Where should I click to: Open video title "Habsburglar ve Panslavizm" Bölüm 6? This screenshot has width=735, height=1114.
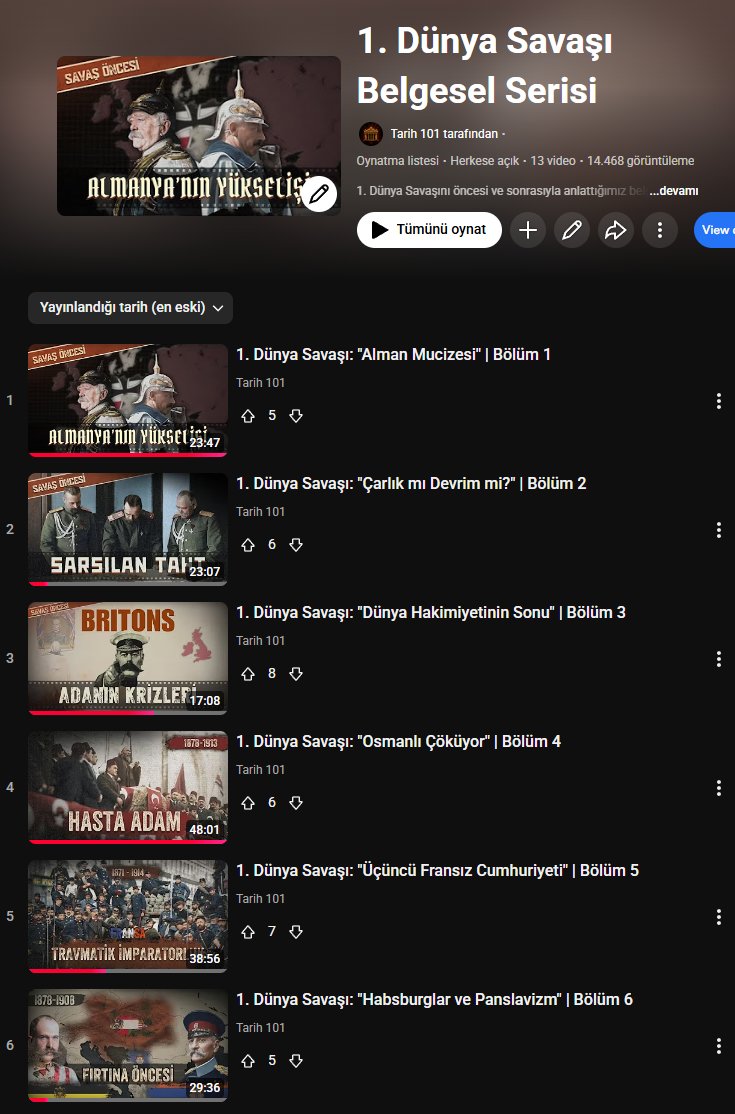[435, 1000]
